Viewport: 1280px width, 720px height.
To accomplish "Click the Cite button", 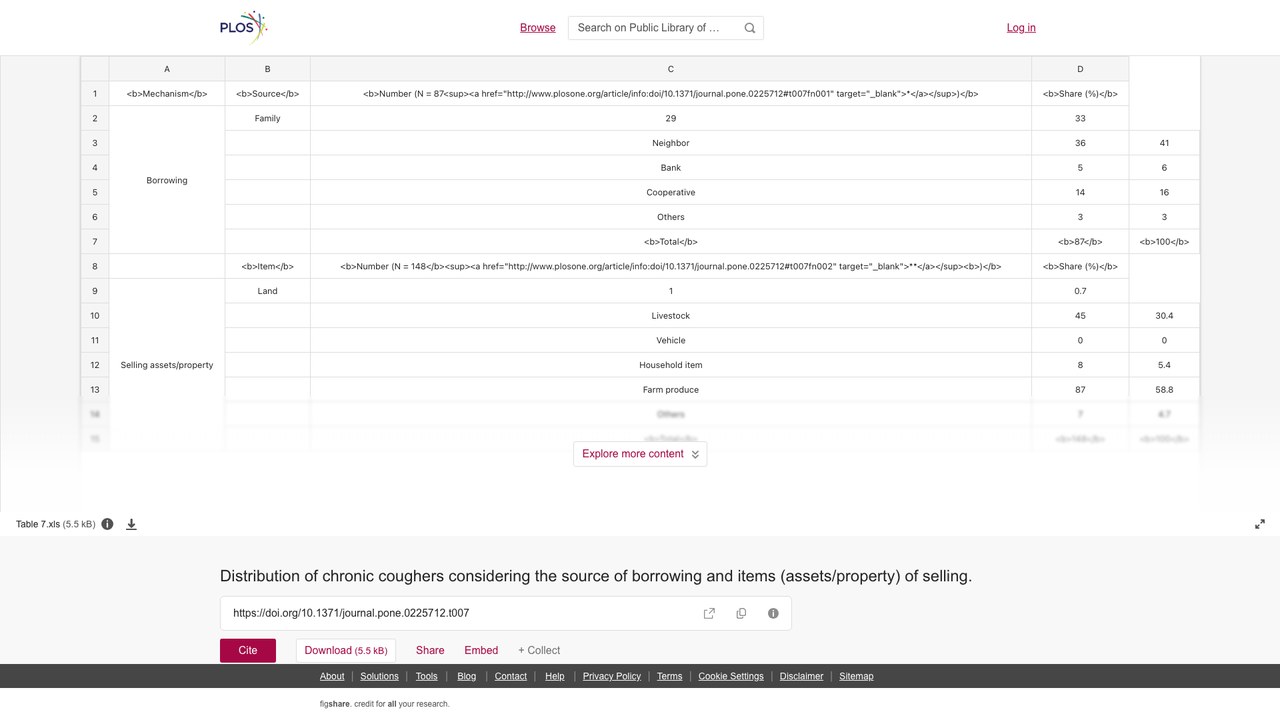I will coord(248,650).
